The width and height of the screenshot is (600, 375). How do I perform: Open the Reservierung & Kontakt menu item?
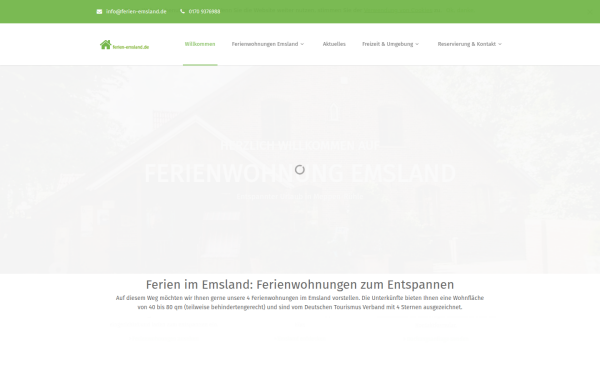[466, 44]
